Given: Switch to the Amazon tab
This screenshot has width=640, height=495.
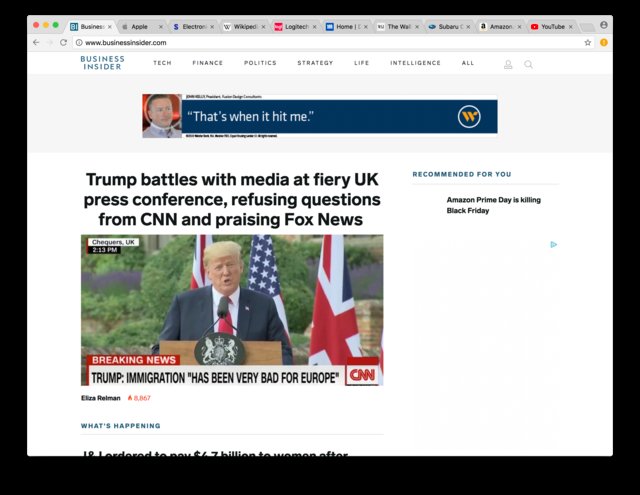Looking at the screenshot, I should [x=500, y=27].
